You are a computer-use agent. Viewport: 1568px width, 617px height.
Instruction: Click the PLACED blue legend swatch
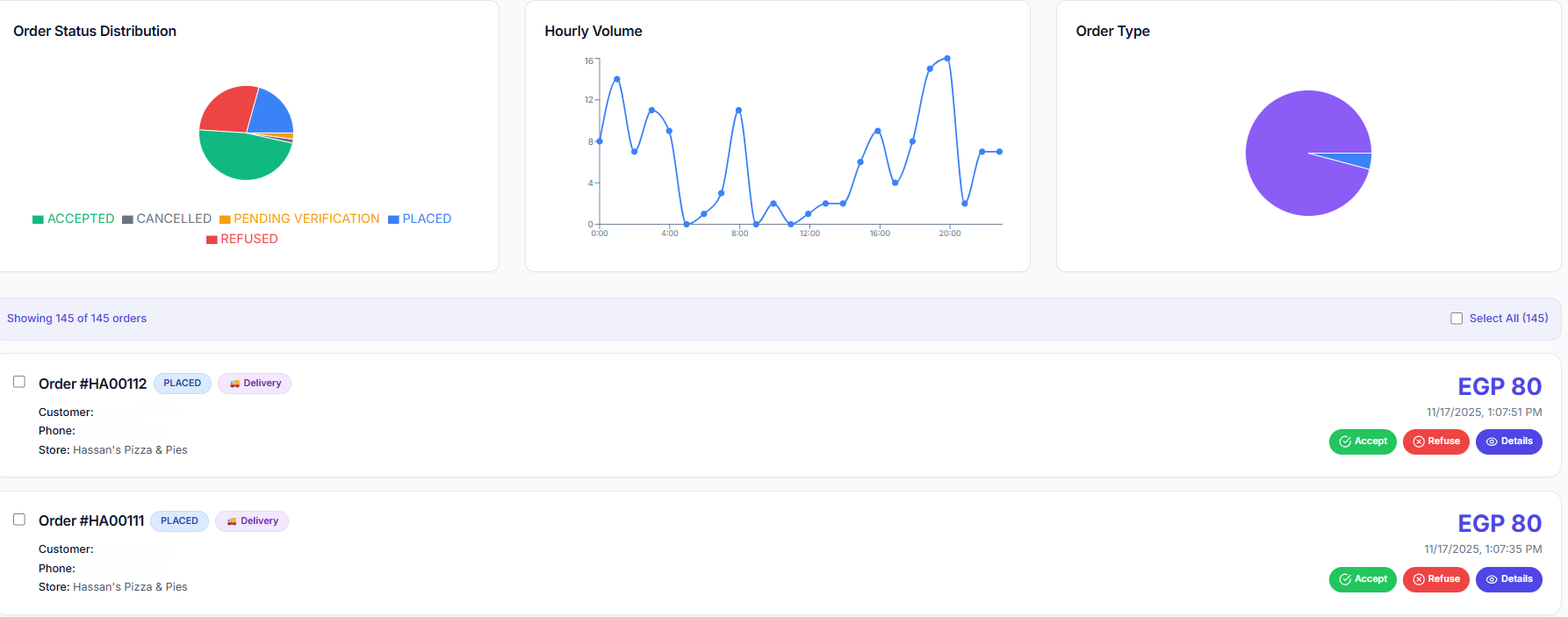tap(393, 219)
